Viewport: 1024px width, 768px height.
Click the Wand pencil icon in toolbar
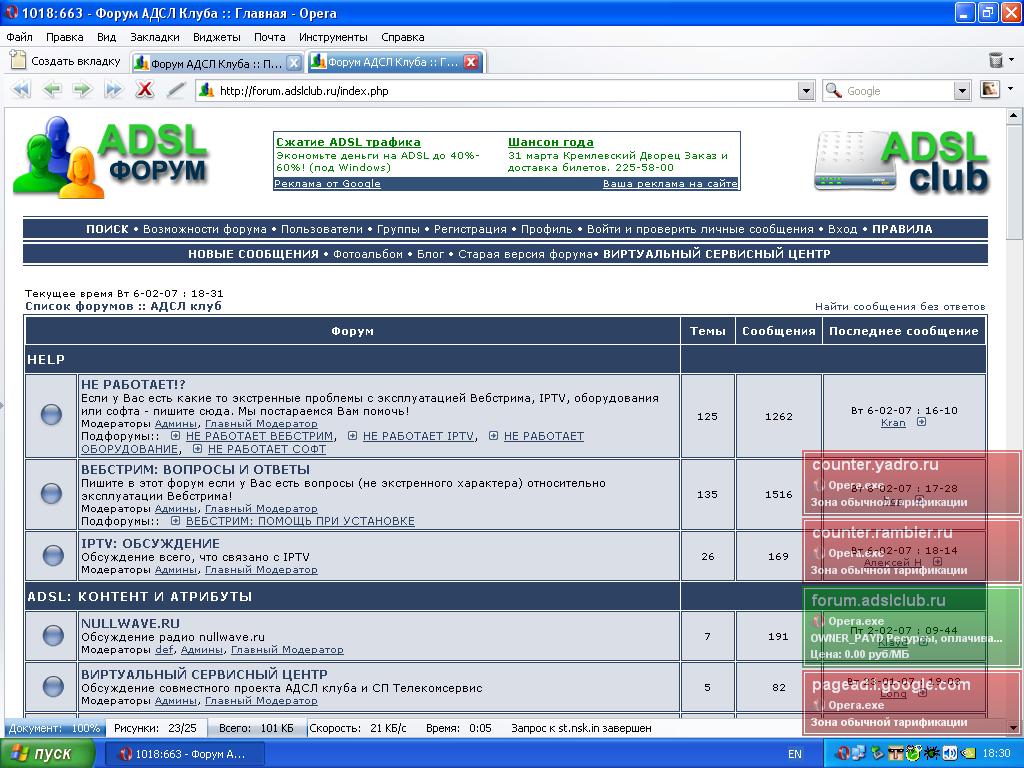tap(175, 89)
